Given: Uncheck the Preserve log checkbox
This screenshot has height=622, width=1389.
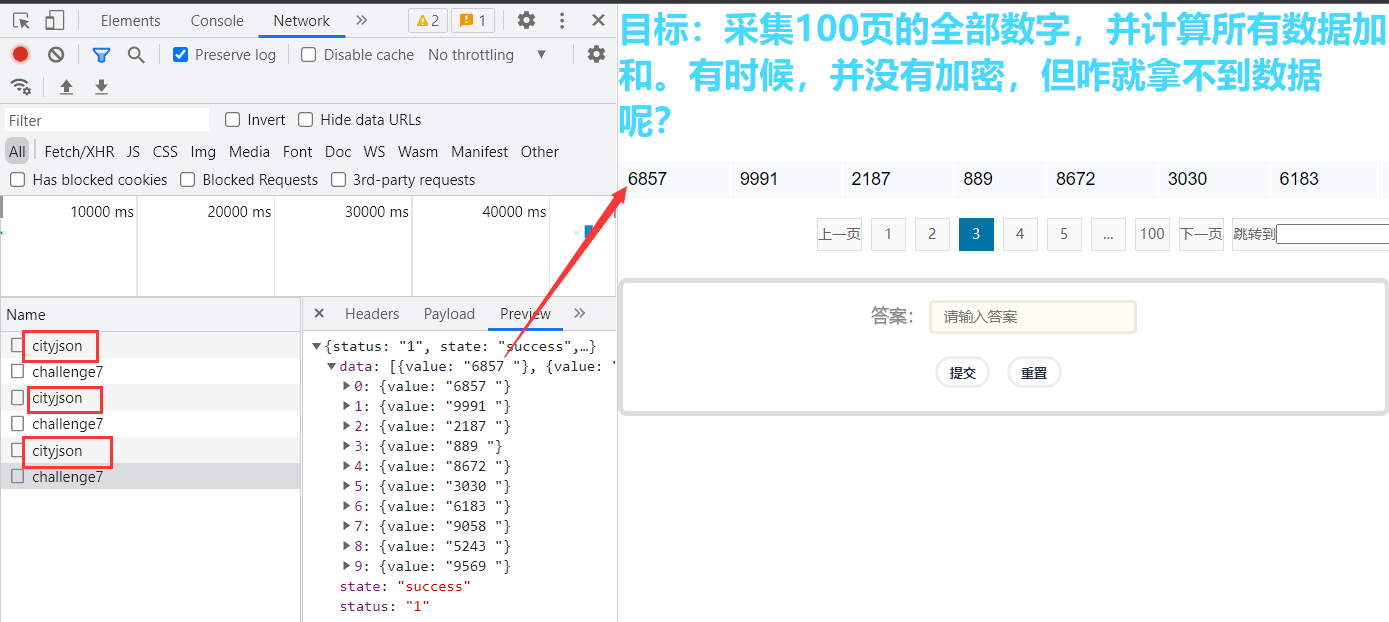Looking at the screenshot, I should pos(181,55).
